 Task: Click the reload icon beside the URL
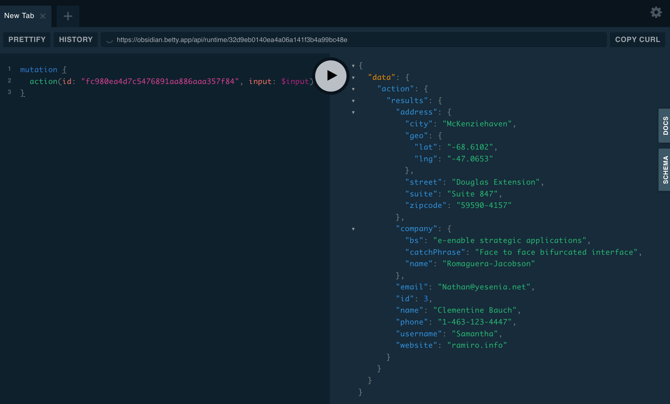coord(109,40)
